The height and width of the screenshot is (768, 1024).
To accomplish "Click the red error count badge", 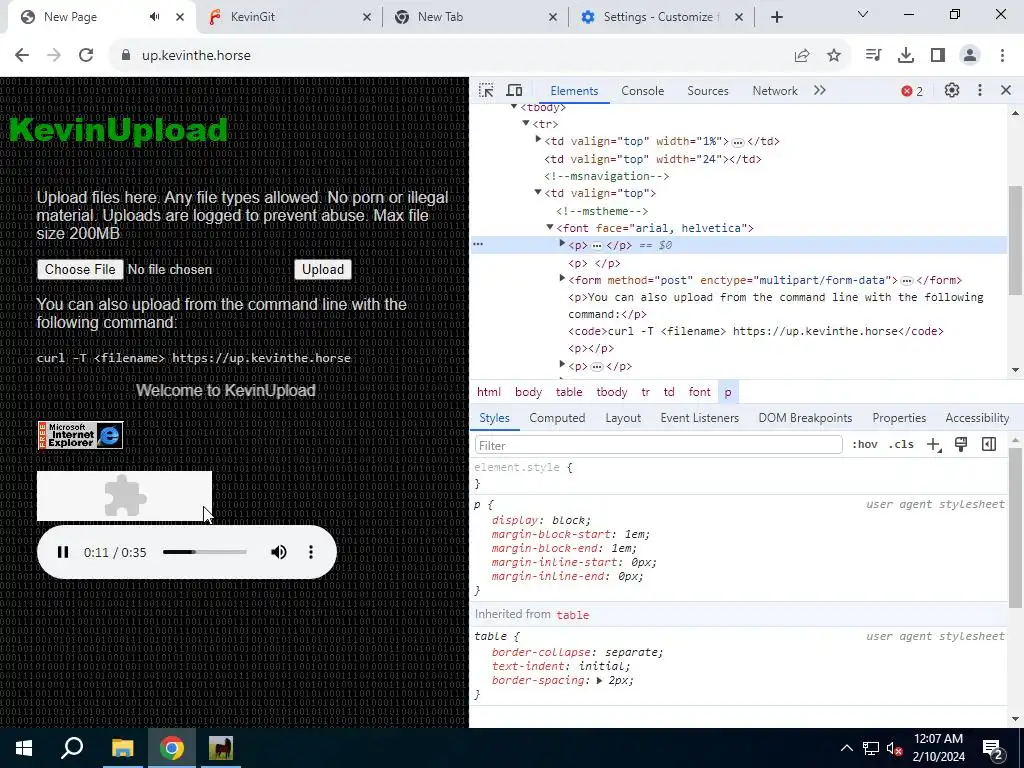I will coord(912,91).
